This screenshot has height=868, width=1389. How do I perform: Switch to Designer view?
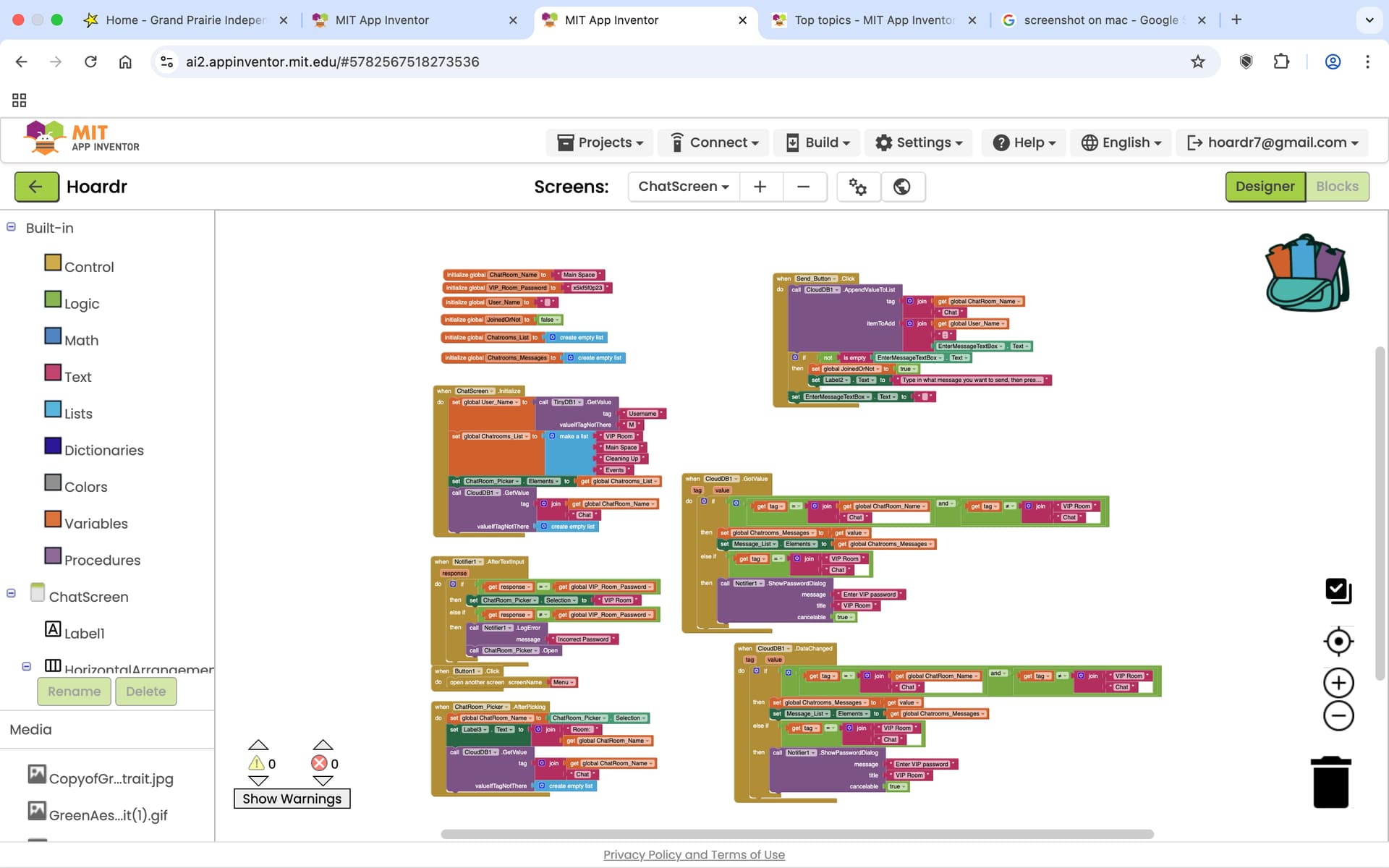(1265, 187)
